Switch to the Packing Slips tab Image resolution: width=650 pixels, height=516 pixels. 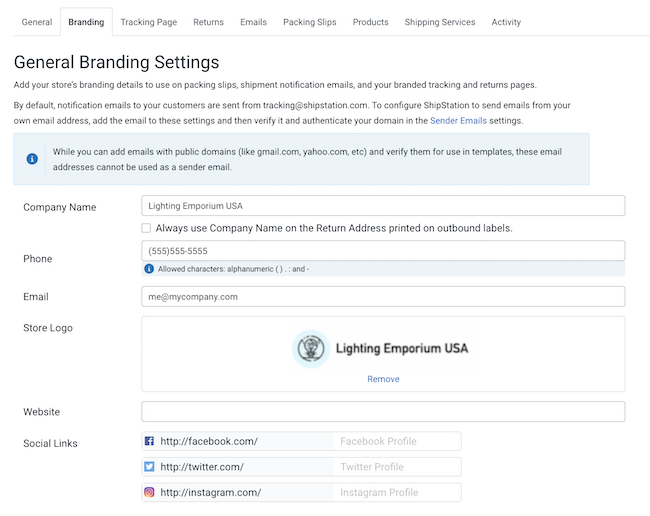[x=310, y=22]
